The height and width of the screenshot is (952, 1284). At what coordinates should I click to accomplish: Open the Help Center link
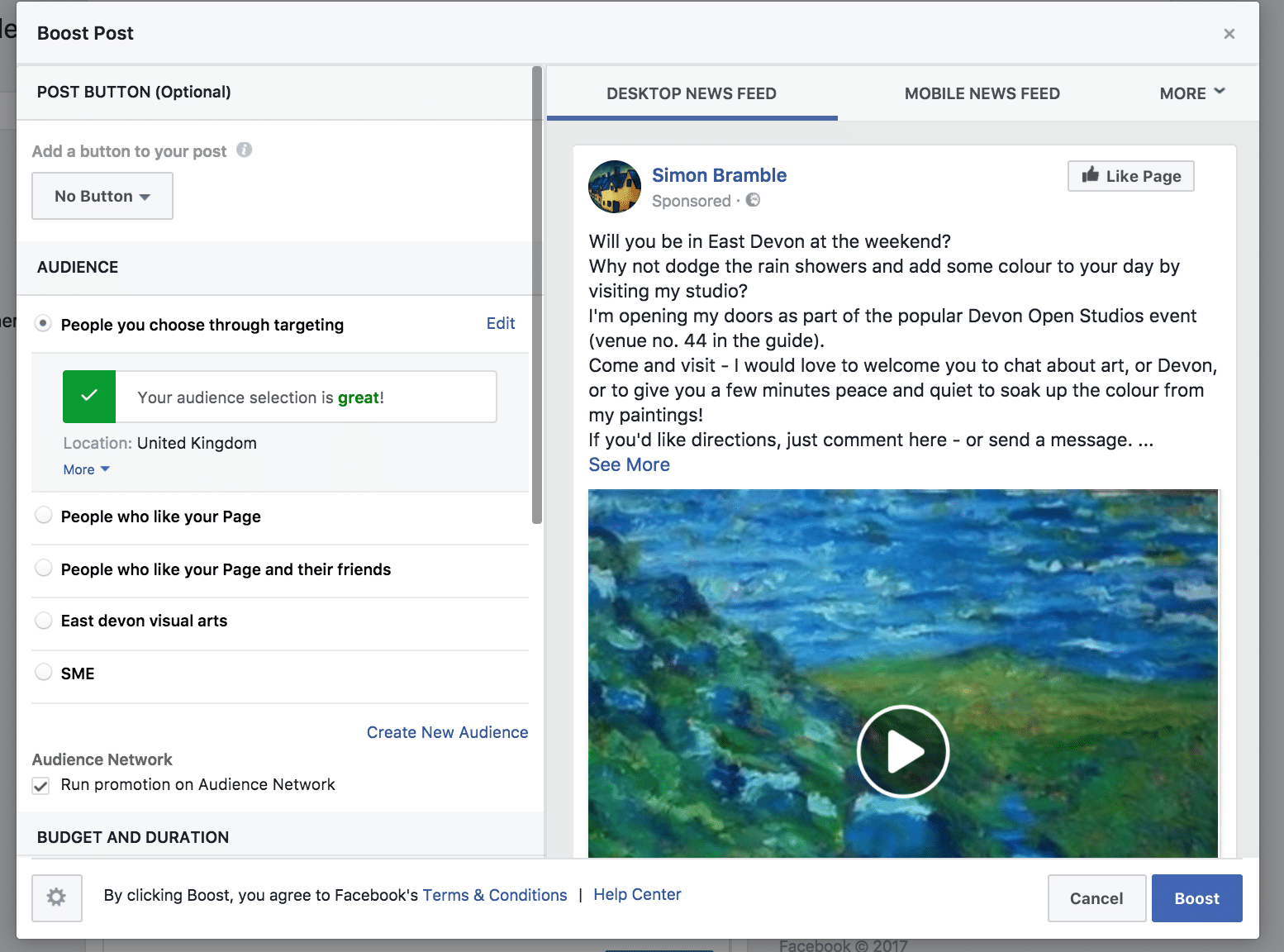click(637, 894)
